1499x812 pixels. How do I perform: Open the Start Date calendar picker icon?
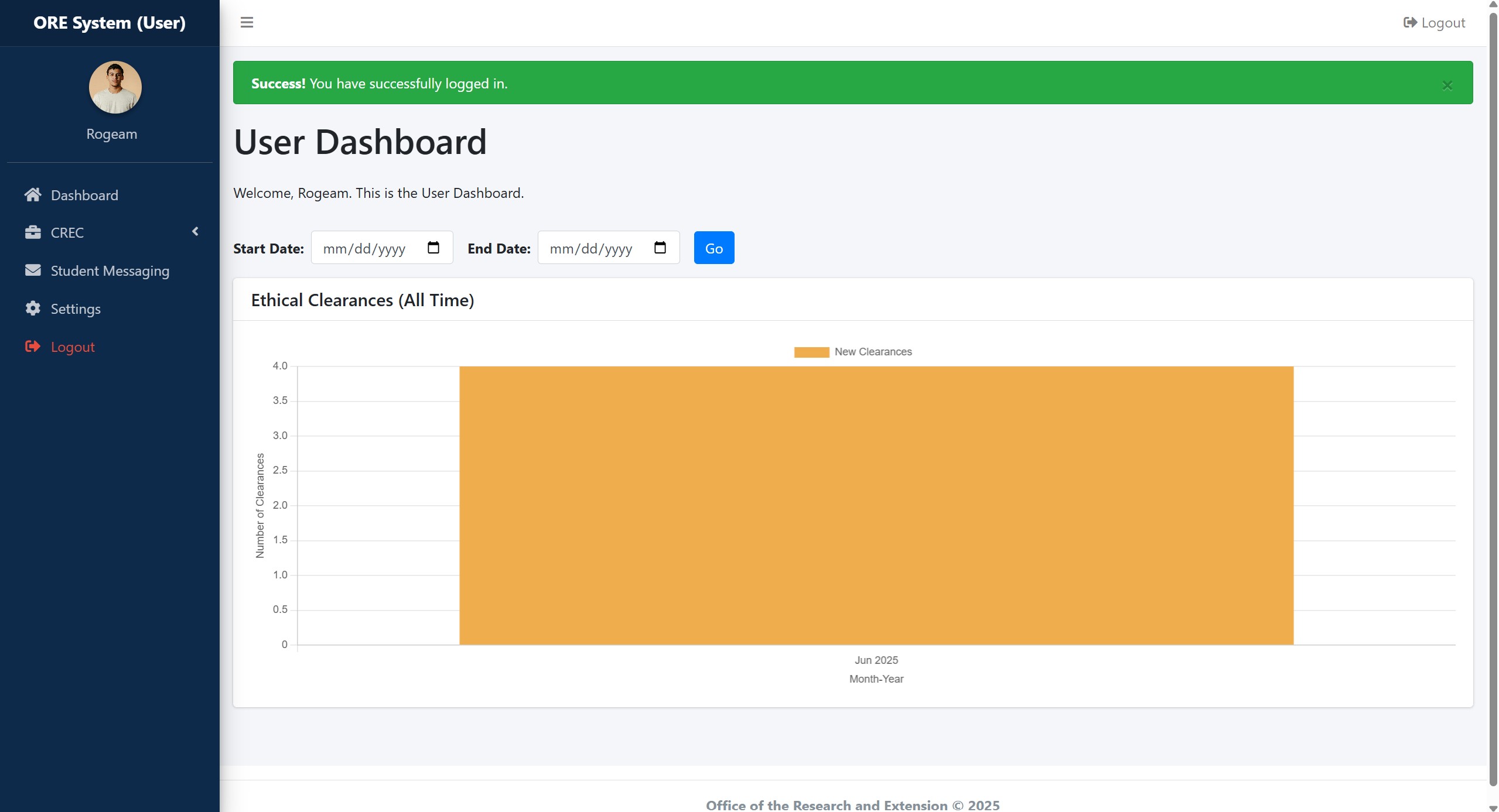(433, 248)
